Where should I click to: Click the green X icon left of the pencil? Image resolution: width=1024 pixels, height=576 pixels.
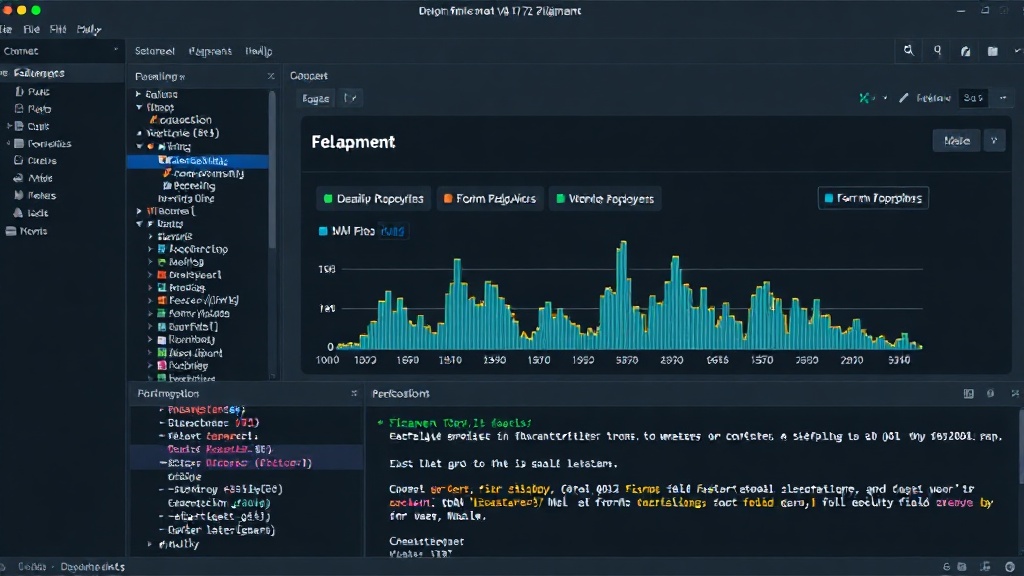[x=865, y=98]
